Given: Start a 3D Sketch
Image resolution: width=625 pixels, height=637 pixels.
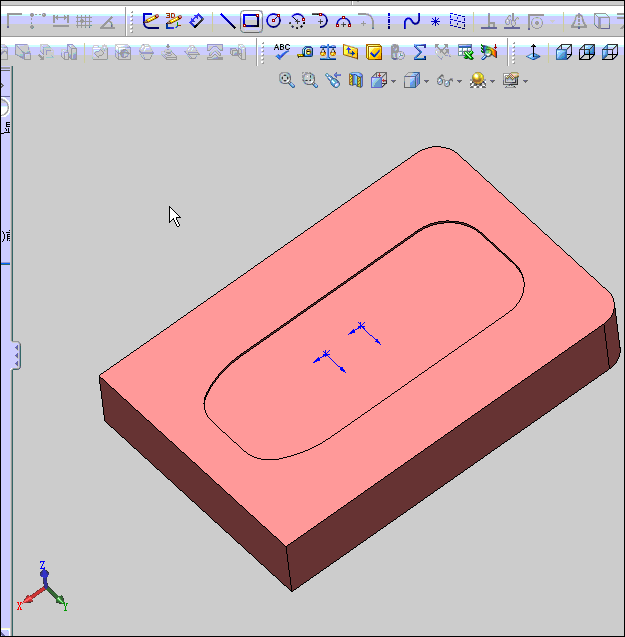Looking at the screenshot, I should (x=174, y=21).
